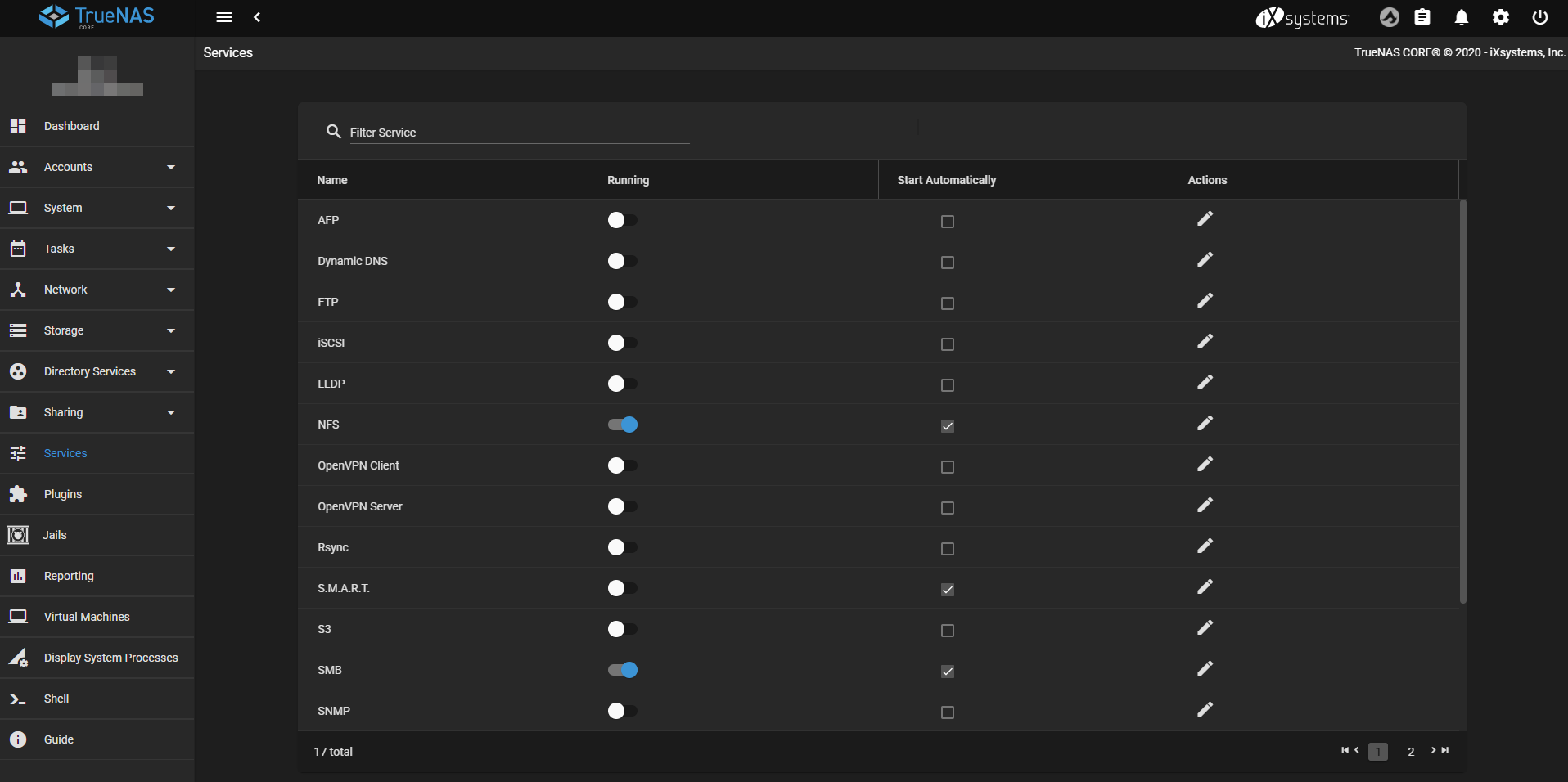Edit the iSCSI service settings via pencil icon
This screenshot has height=782, width=1568.
pyautogui.click(x=1205, y=341)
